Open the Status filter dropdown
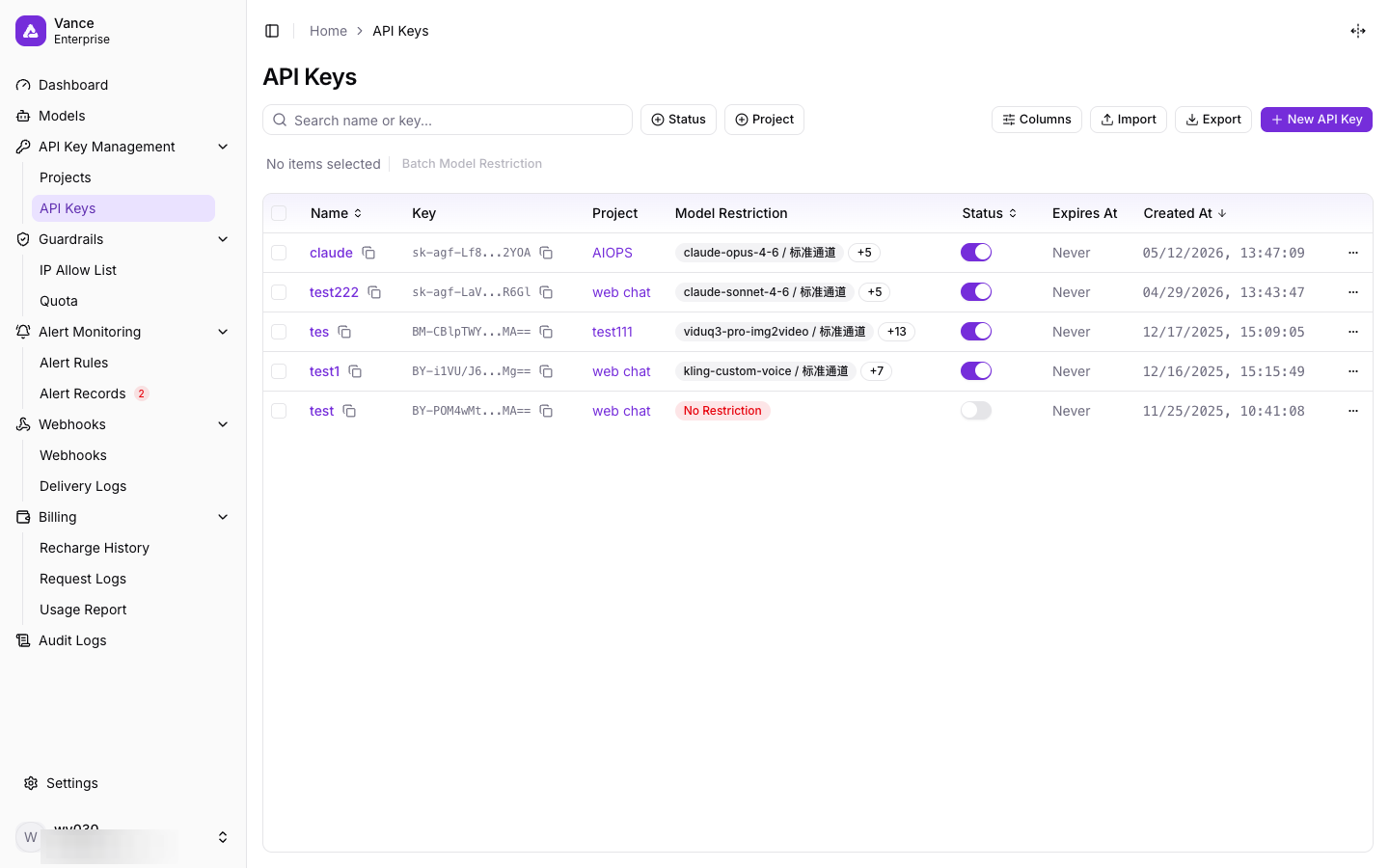Screen dimensions: 1389x868 678,120
